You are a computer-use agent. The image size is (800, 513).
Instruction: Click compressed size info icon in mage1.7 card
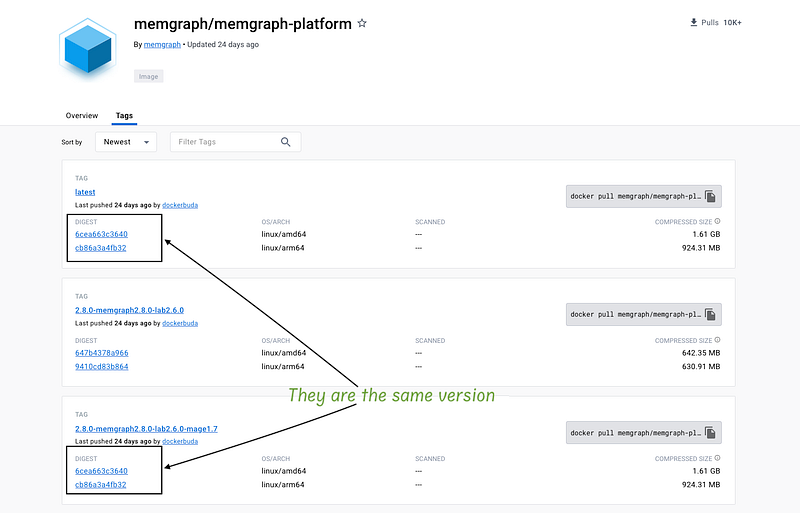717,458
